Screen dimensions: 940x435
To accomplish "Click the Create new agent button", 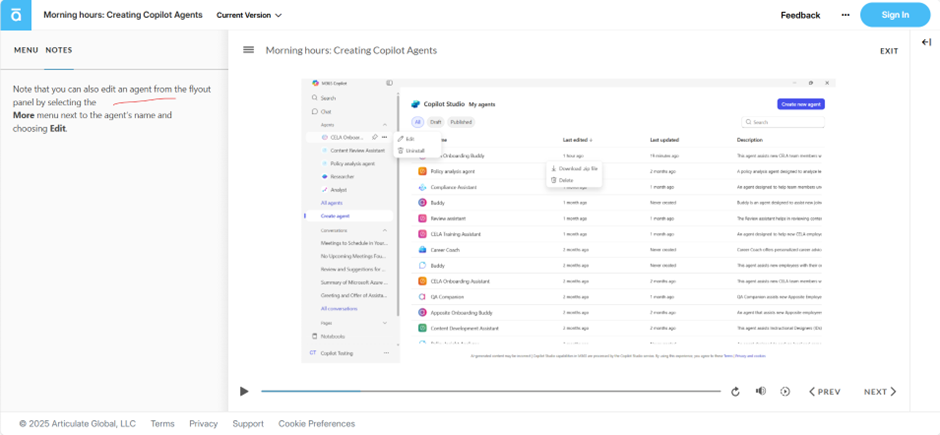I will point(801,104).
